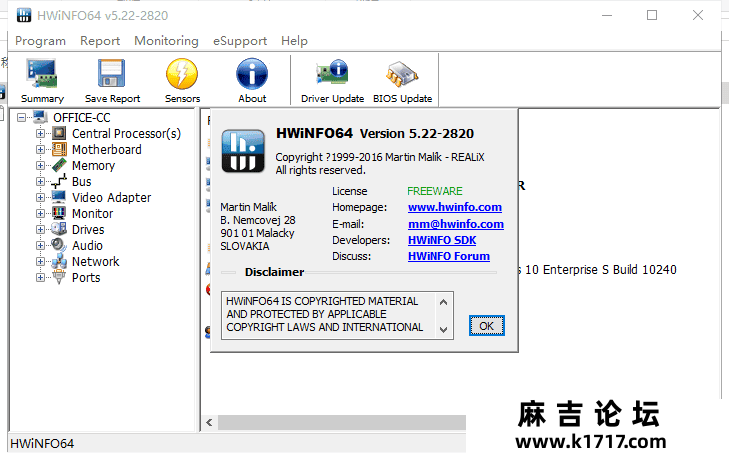The width and height of the screenshot is (729, 460).
Task: Select the Video Adapter label in tree
Action: tap(112, 198)
